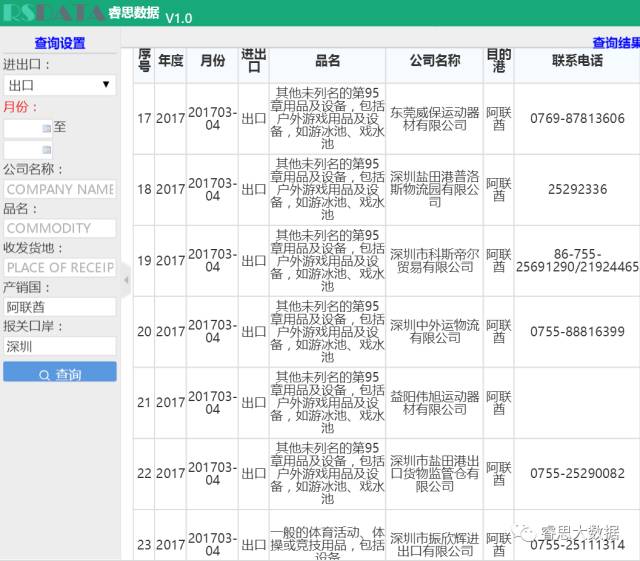Click the 报关口岸 field containing 深圳
The height and width of the screenshot is (561, 640).
pos(60,347)
